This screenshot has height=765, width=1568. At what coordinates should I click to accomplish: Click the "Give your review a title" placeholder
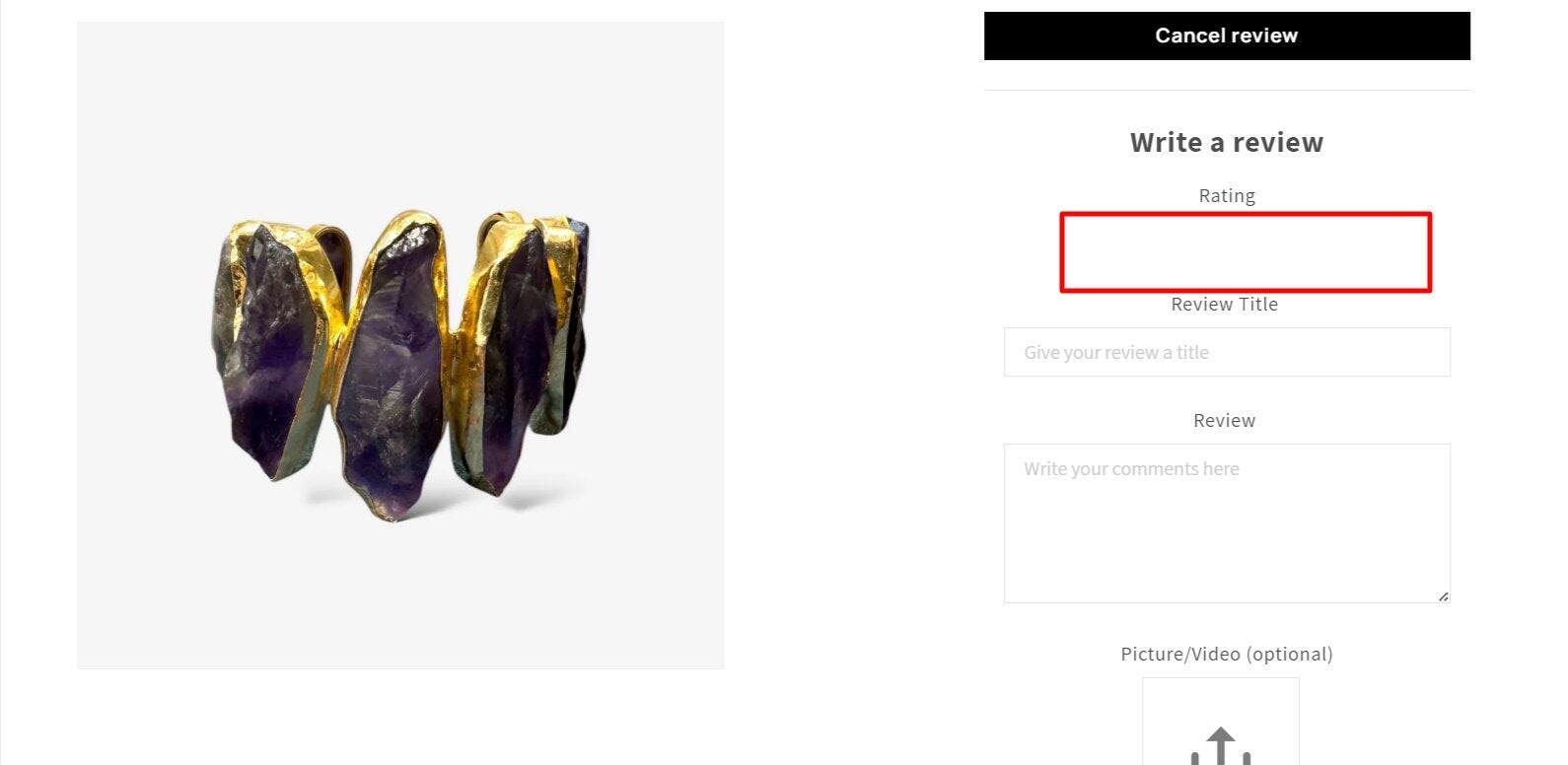(1115, 352)
